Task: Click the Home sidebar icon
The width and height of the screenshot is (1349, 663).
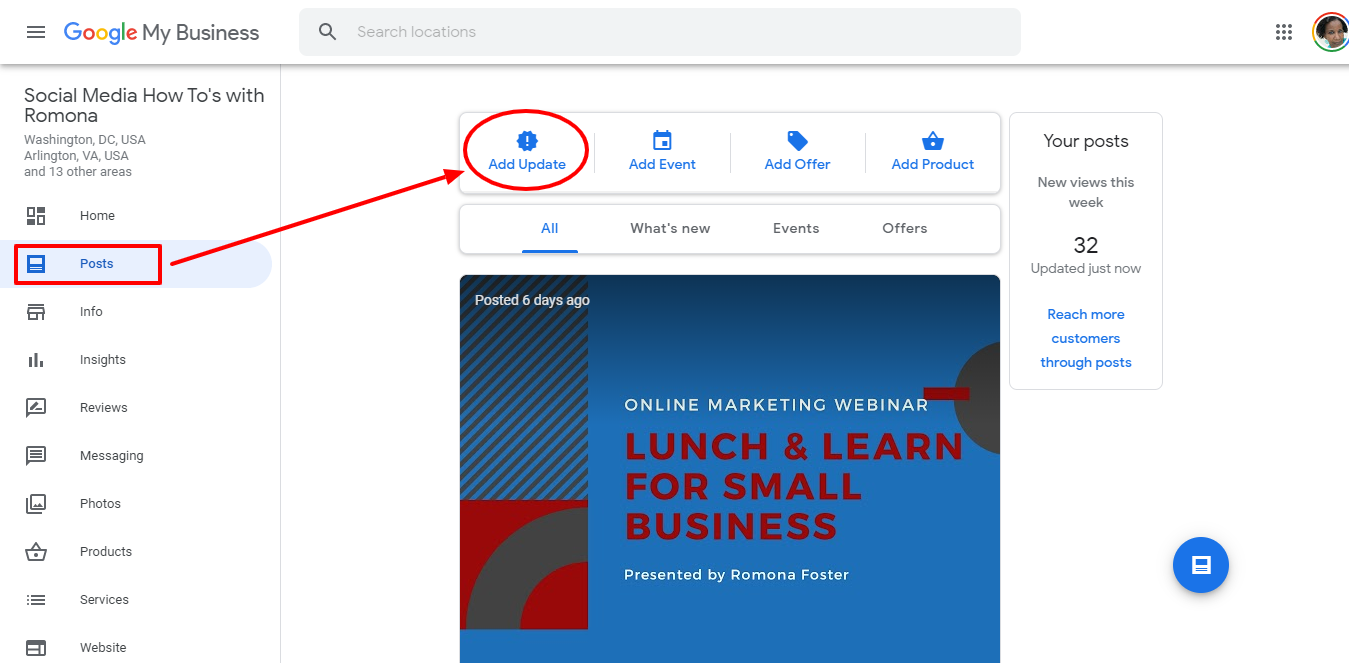Action: [36, 216]
